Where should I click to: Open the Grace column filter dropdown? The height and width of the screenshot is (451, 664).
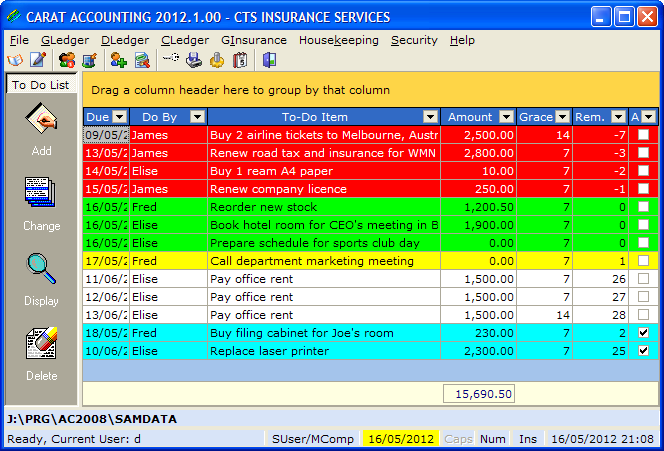pos(562,116)
